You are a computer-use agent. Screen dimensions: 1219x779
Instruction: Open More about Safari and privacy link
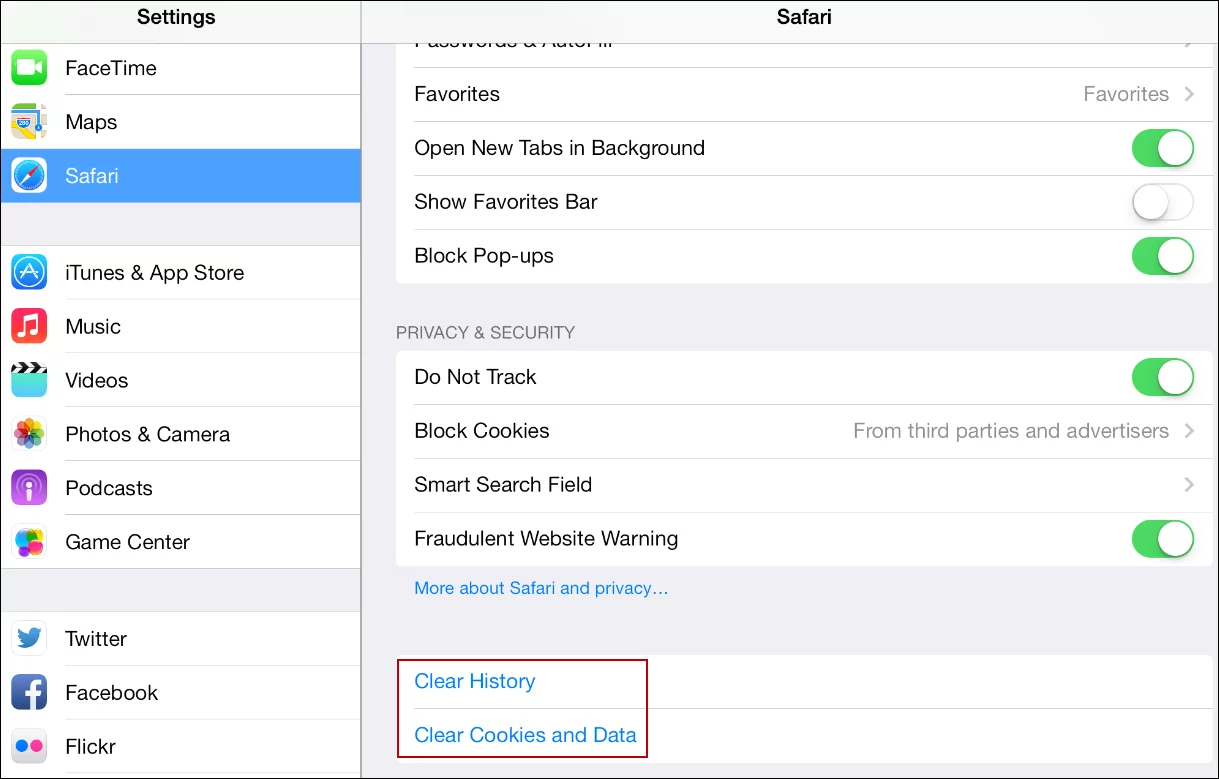point(541,588)
